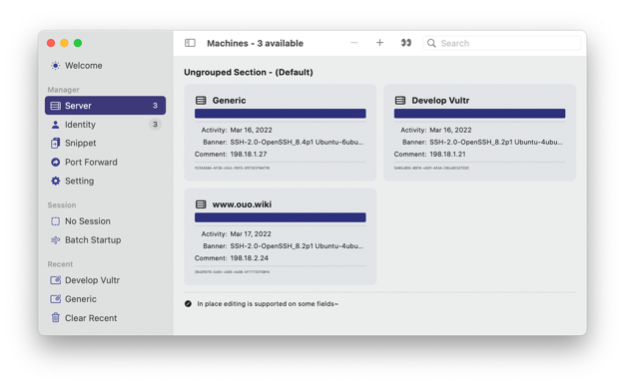Image resolution: width=625 pixels, height=390 pixels.
Task: Click comment 198.18.1.27 on Generic card
Action: click(248, 154)
